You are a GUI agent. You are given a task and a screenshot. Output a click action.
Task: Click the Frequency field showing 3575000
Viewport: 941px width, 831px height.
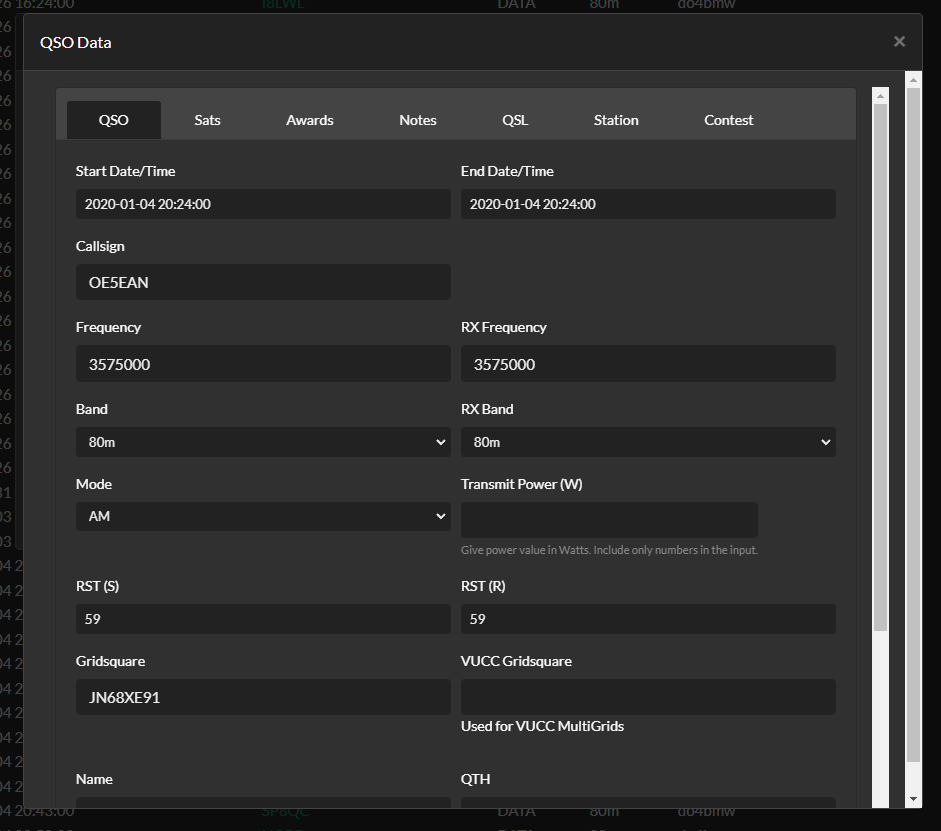tap(262, 363)
